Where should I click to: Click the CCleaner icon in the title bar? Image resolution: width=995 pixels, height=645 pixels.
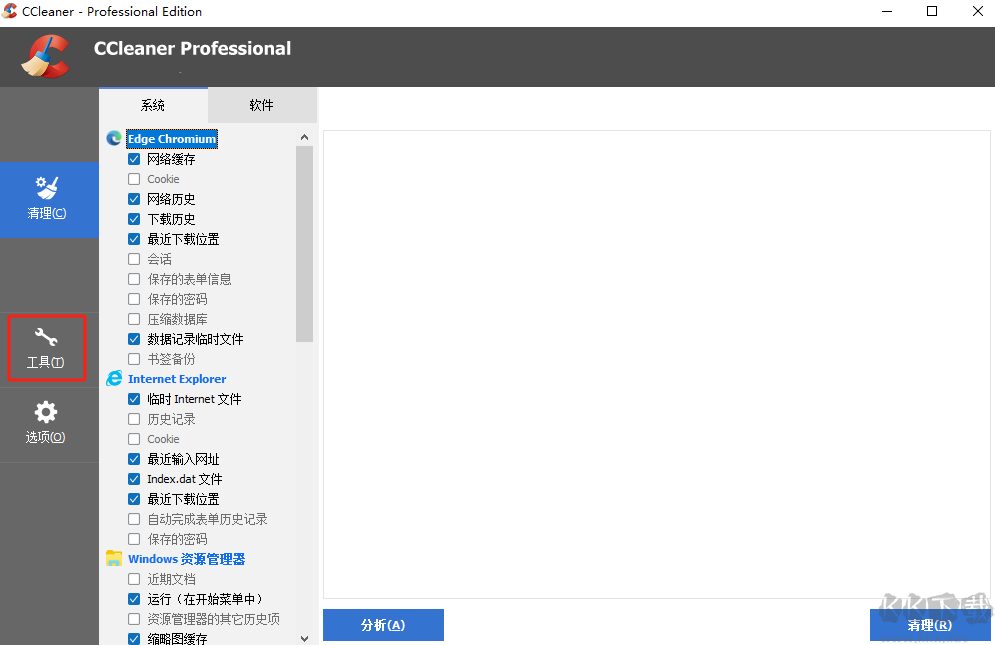pos(11,11)
